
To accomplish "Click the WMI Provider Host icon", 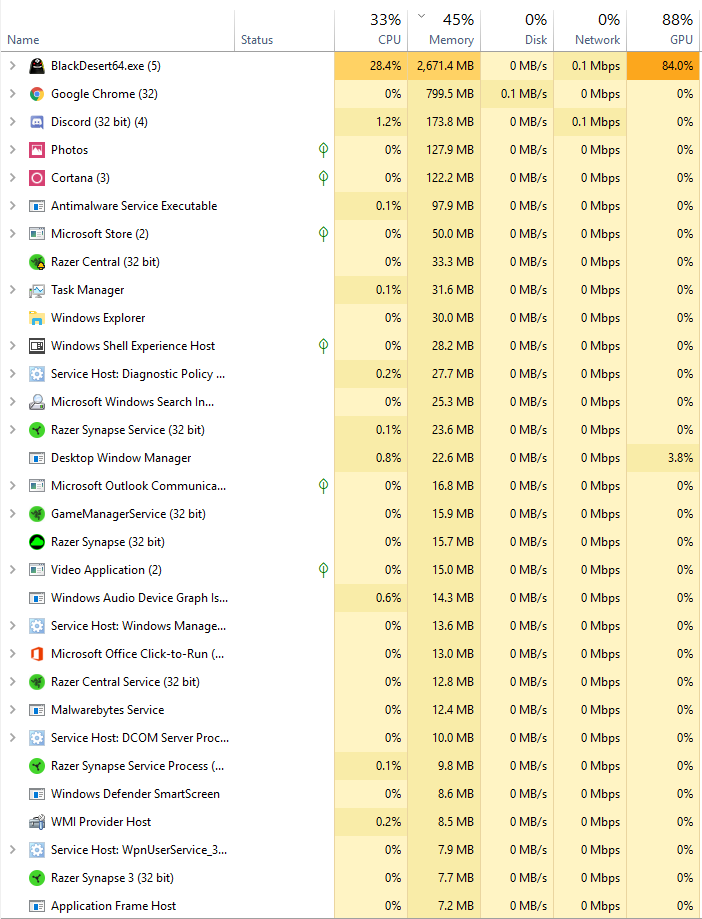I will coord(37,822).
